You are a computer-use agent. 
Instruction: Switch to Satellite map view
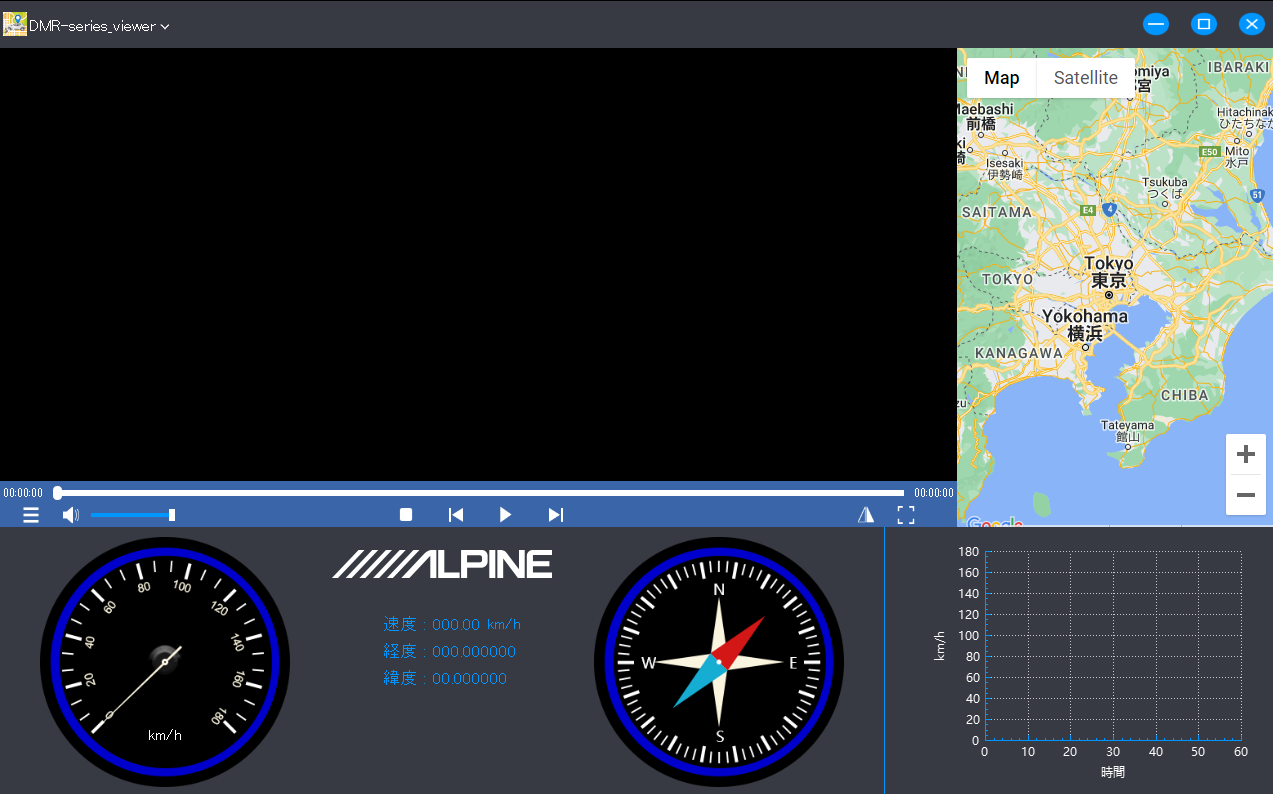click(1085, 78)
